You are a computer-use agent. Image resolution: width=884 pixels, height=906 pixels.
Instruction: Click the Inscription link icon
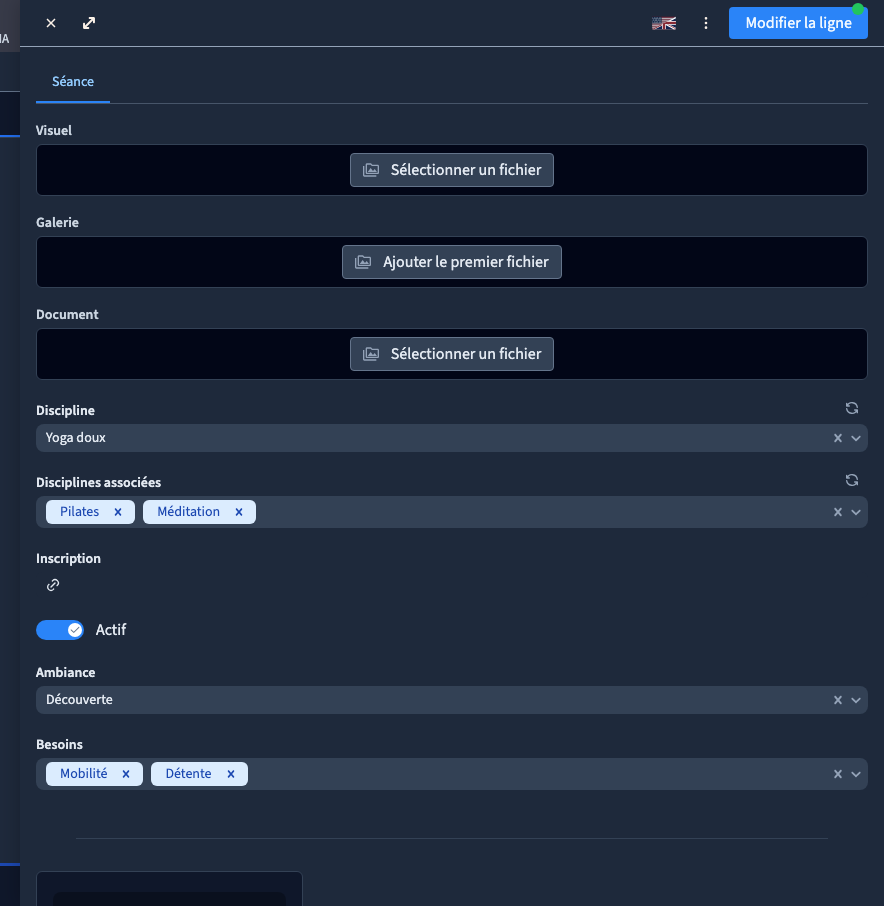pos(53,585)
